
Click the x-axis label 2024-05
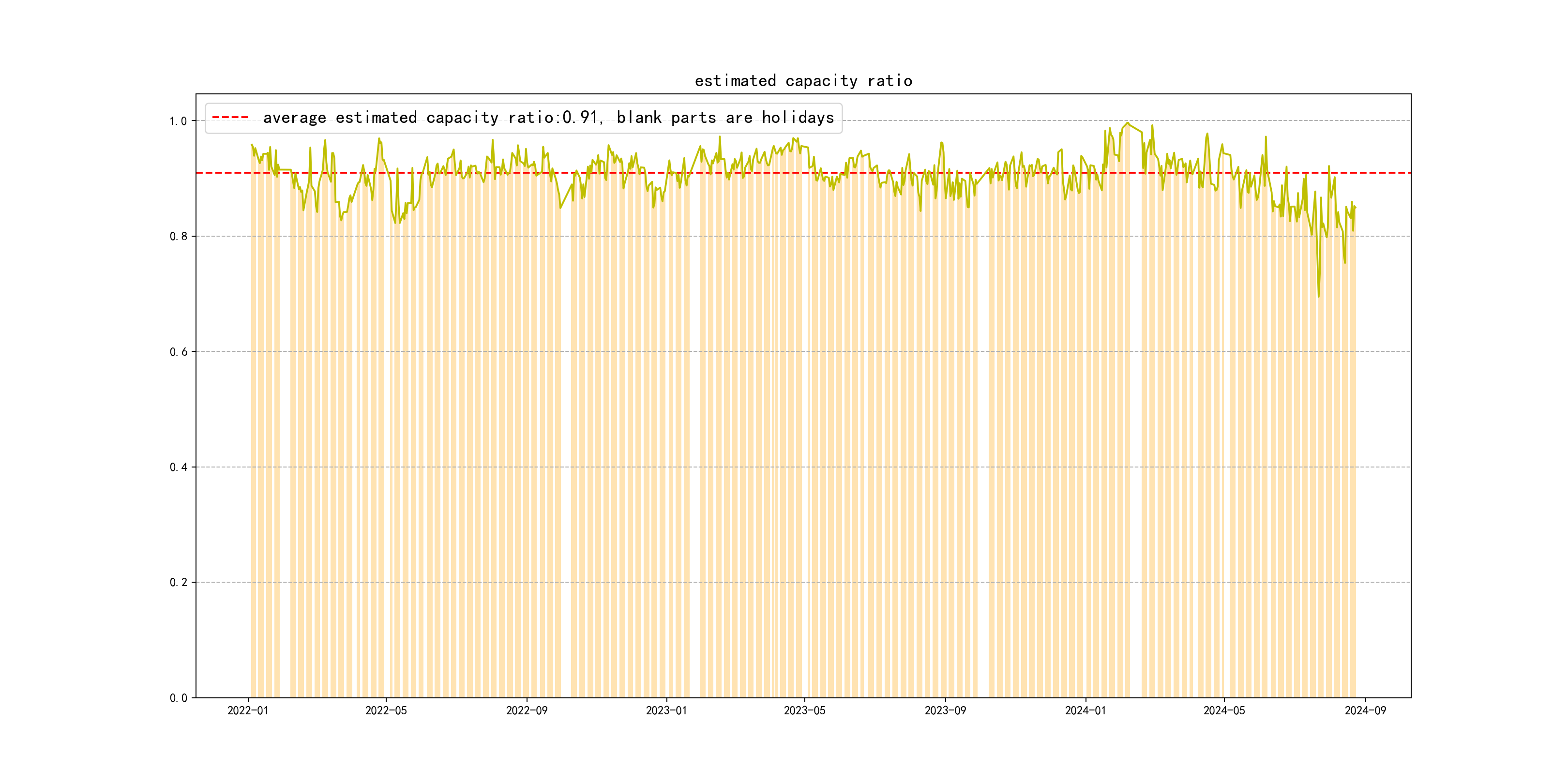[1224, 711]
